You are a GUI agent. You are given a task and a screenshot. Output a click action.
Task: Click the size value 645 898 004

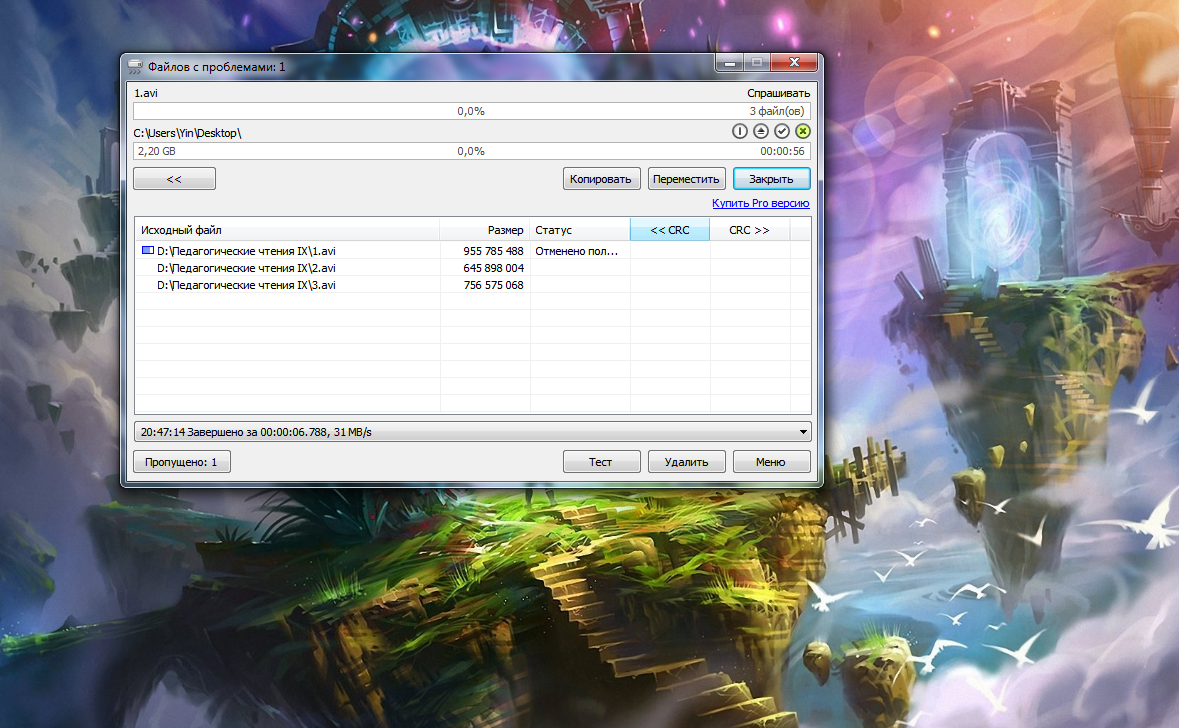pos(493,268)
